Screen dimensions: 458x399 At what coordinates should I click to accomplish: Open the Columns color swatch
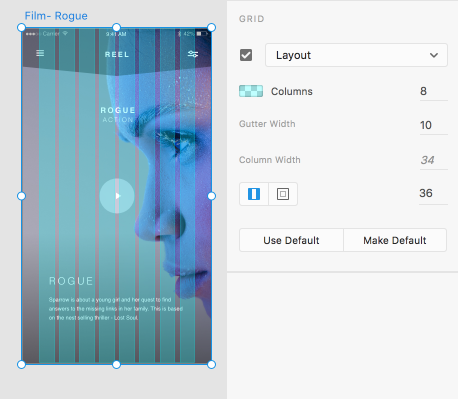point(251,91)
